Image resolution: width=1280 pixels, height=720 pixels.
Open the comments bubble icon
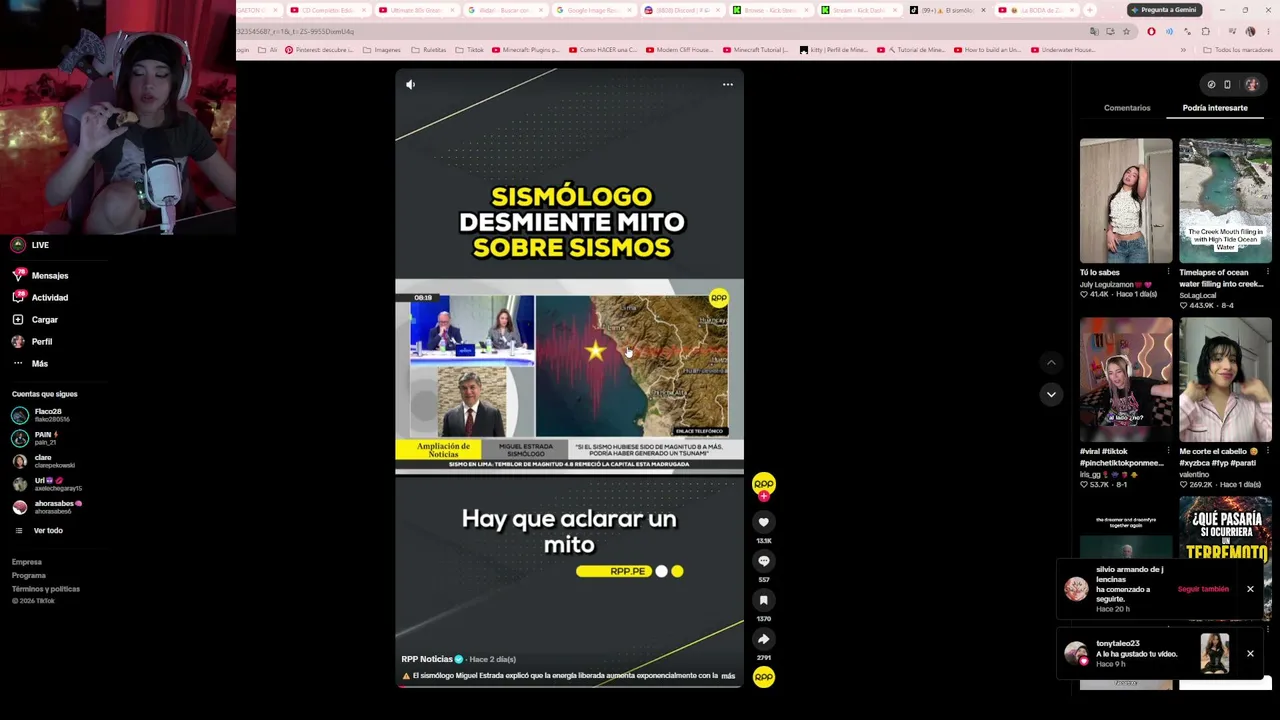[x=763, y=561]
